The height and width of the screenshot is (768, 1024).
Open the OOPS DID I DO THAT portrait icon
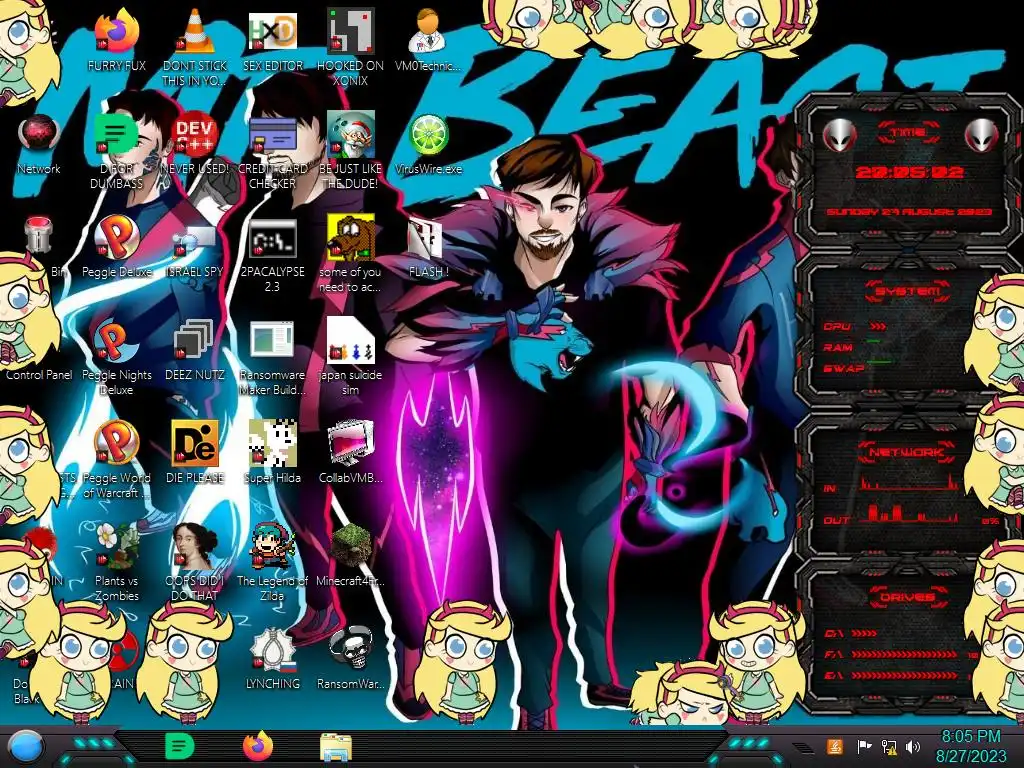point(195,547)
